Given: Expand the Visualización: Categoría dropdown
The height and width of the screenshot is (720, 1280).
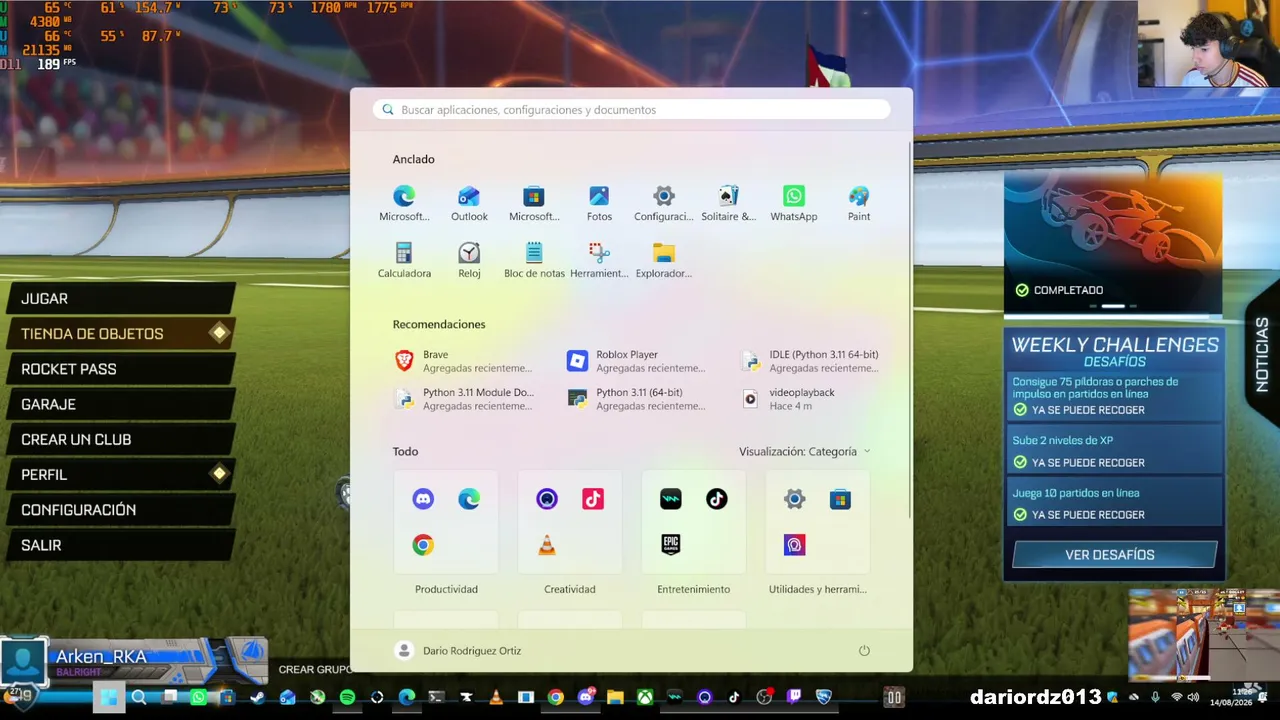Looking at the screenshot, I should [805, 452].
